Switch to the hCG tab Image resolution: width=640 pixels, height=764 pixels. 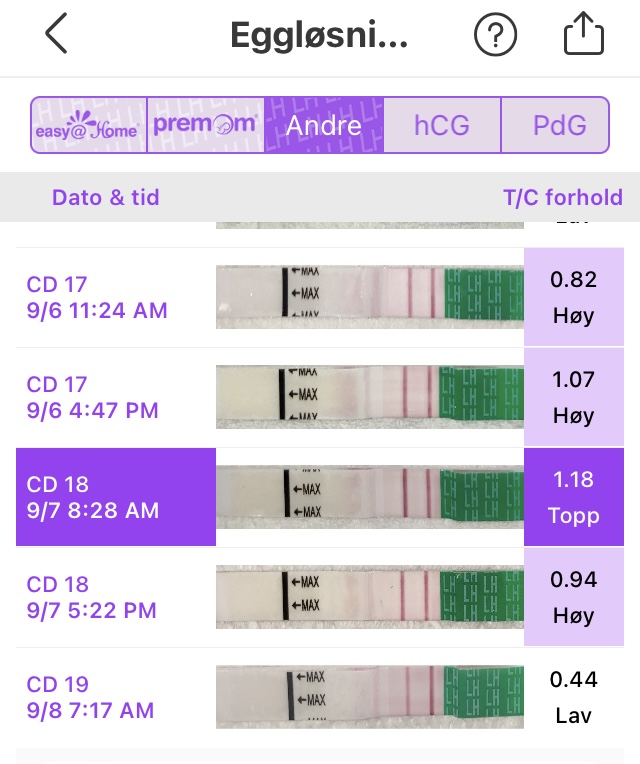[442, 125]
